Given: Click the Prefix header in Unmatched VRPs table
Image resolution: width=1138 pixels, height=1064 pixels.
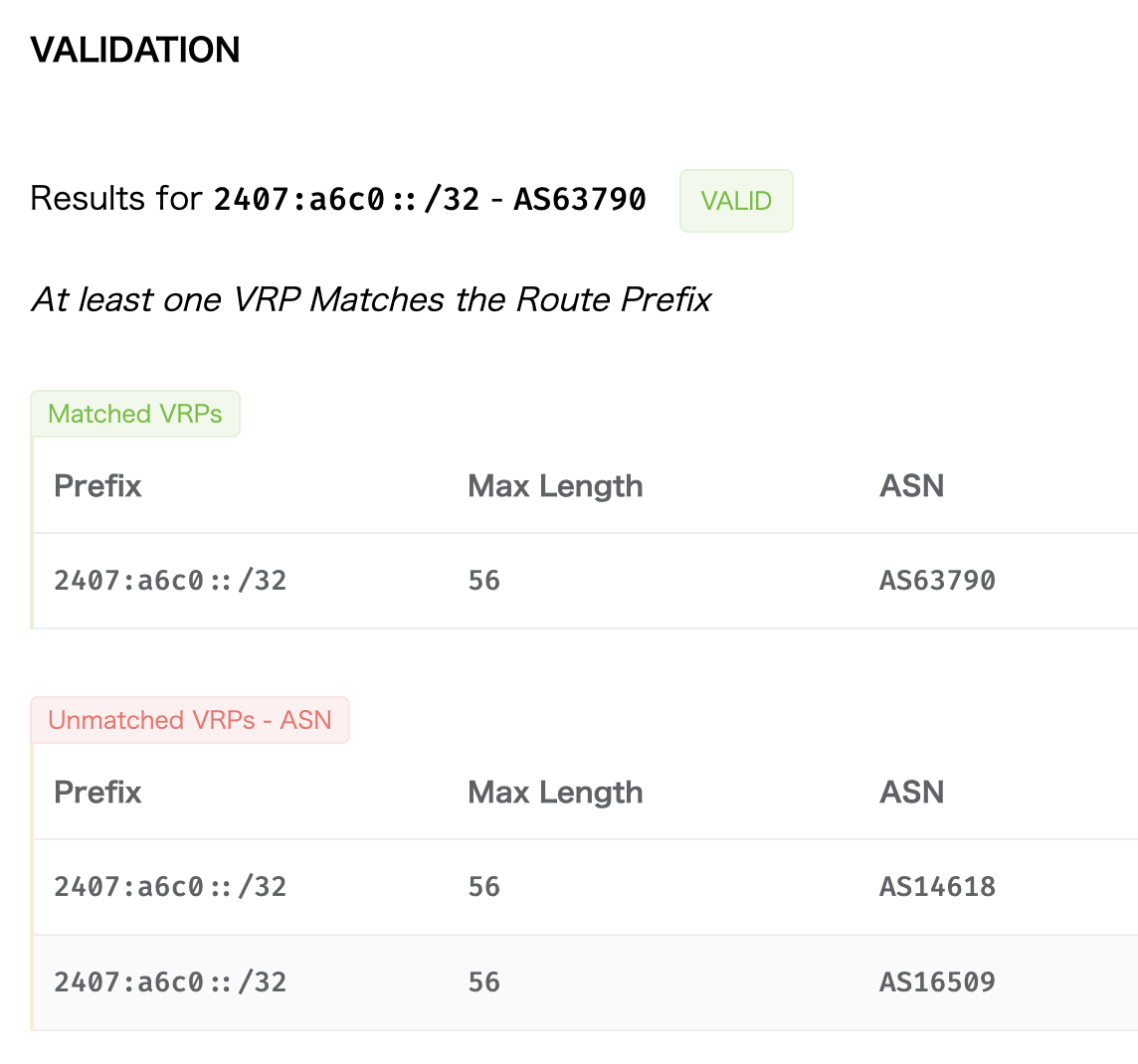Looking at the screenshot, I should click(98, 793).
